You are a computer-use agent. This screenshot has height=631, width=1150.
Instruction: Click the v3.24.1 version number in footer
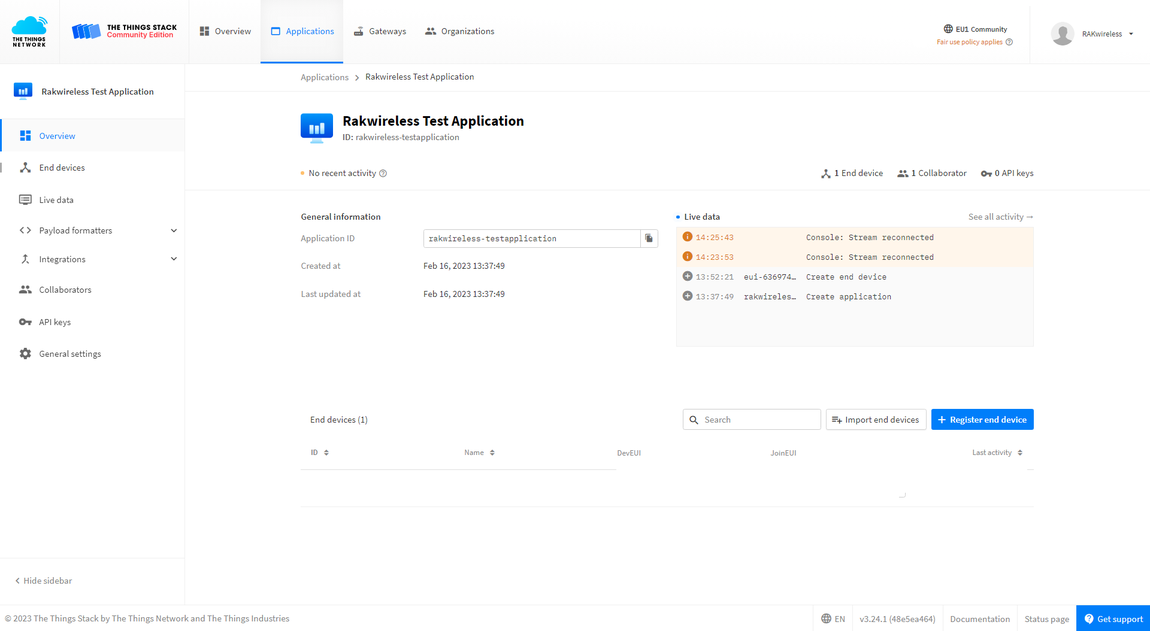click(x=898, y=619)
